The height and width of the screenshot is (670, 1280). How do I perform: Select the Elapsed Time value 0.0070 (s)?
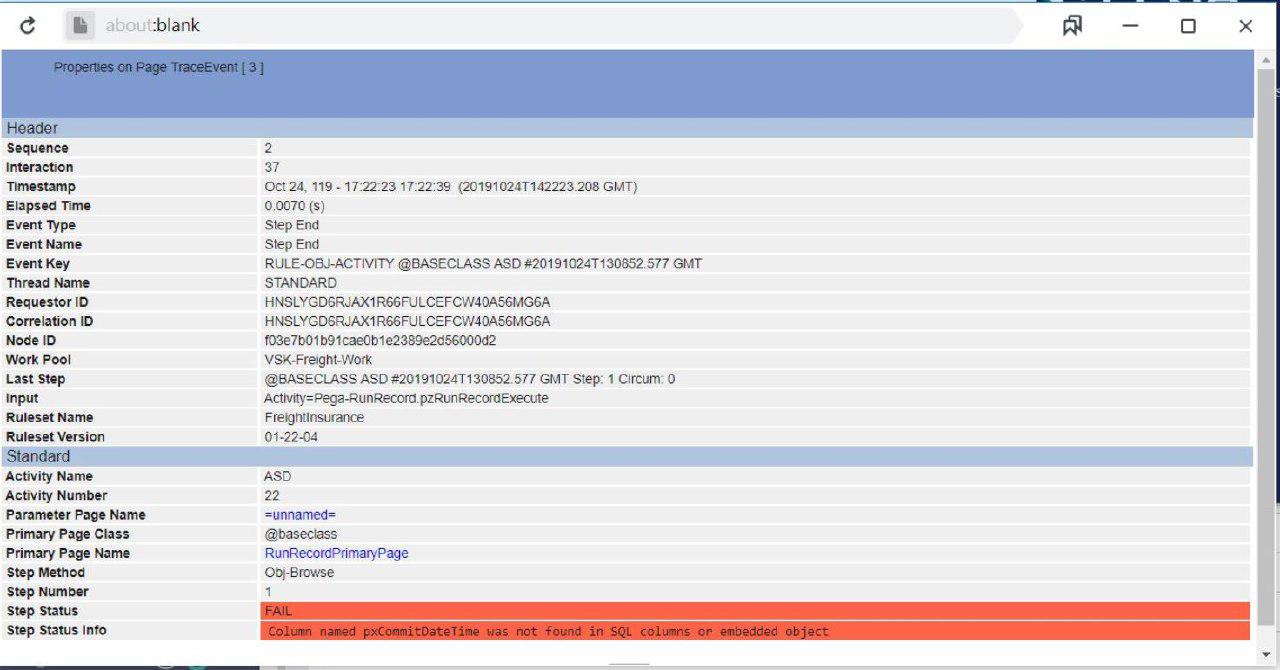(294, 206)
